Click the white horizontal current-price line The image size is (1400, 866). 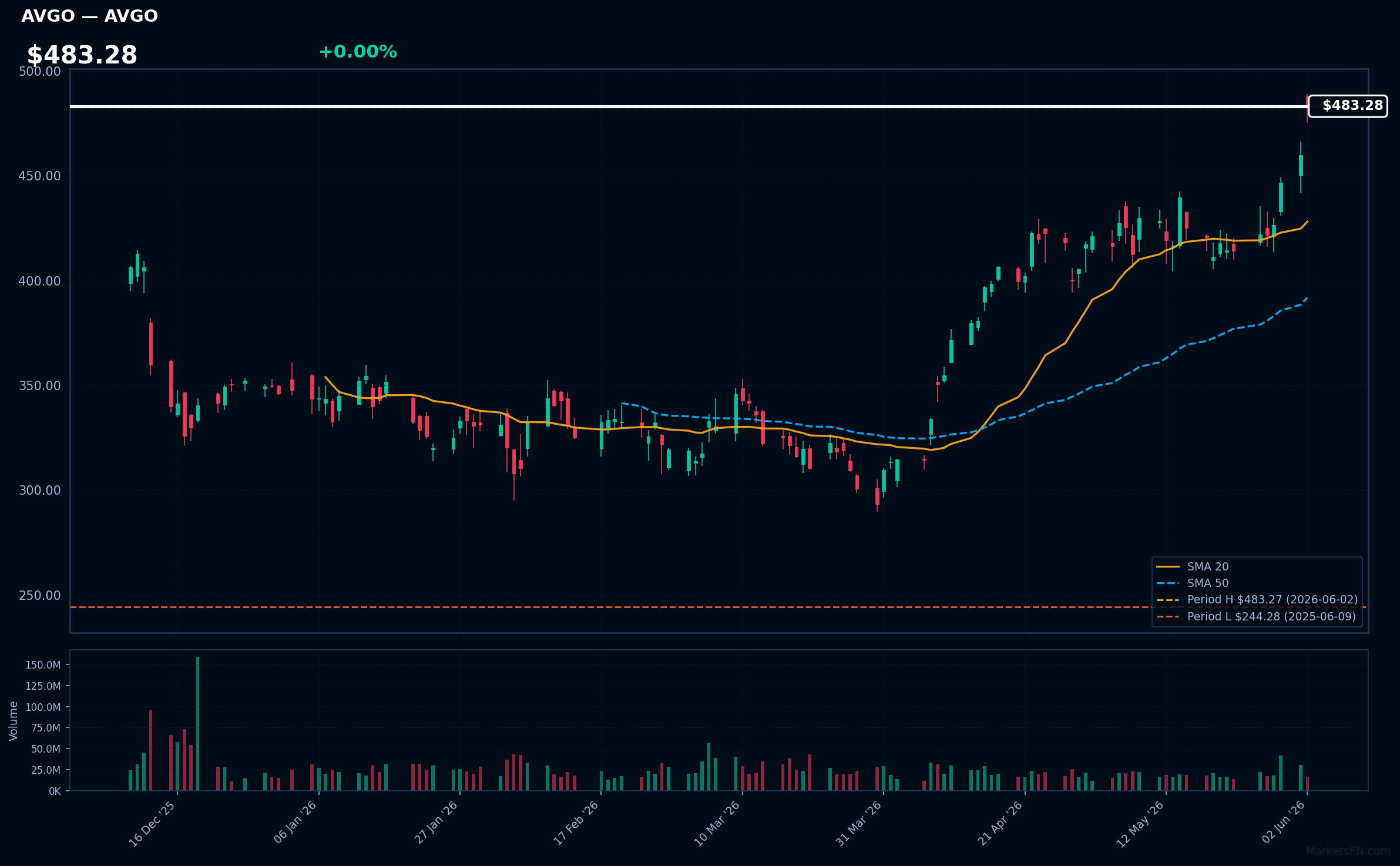[x=689, y=106]
